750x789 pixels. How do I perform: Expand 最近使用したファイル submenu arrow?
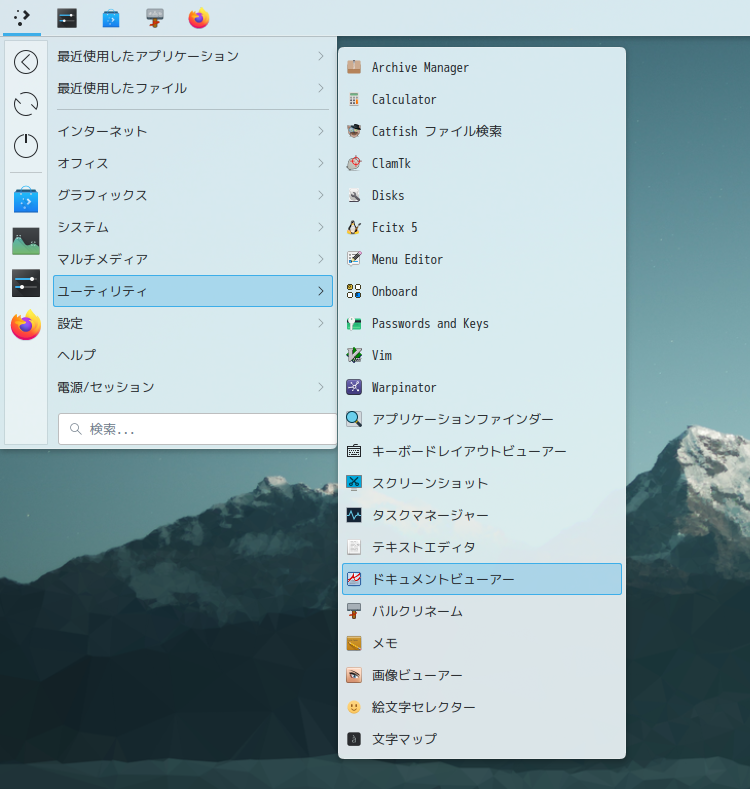click(x=321, y=89)
